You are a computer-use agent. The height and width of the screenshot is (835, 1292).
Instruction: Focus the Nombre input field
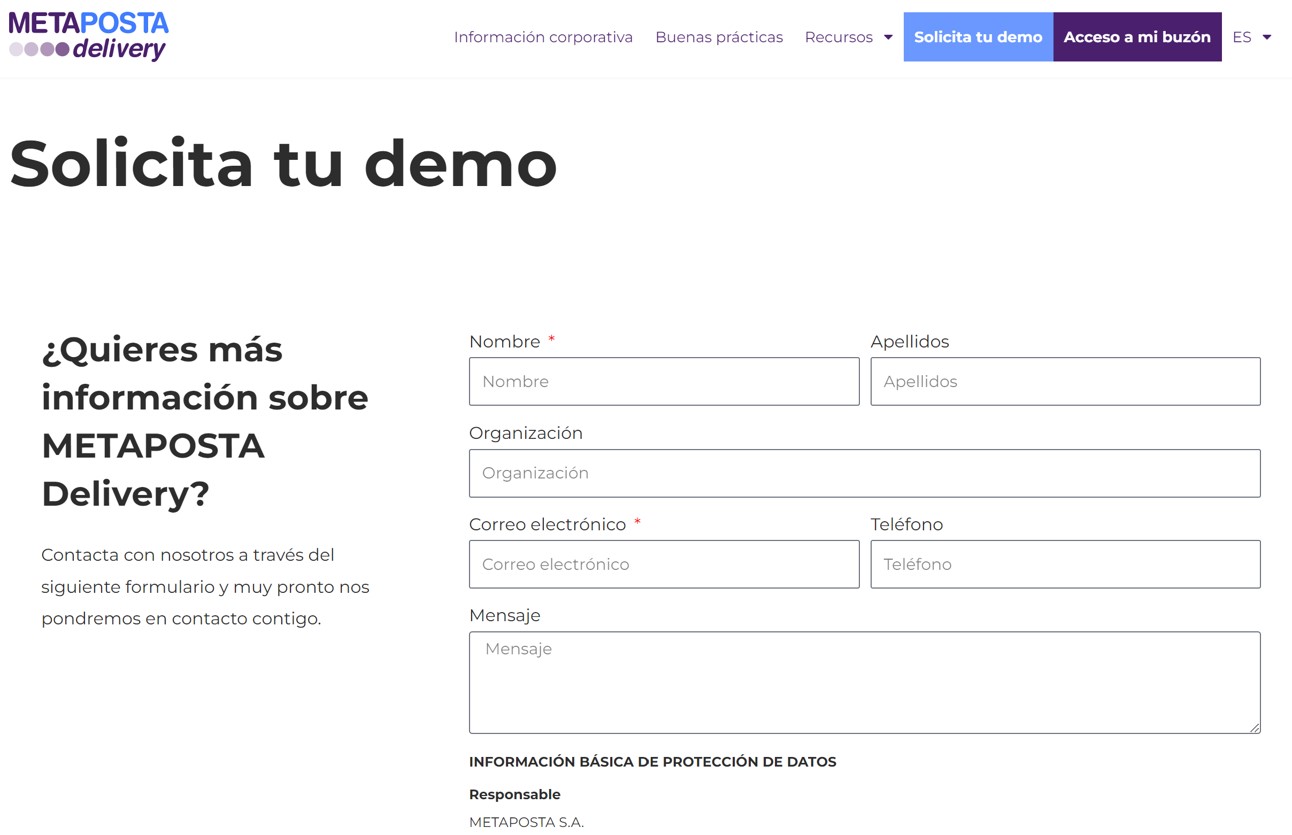pyautogui.click(x=663, y=381)
